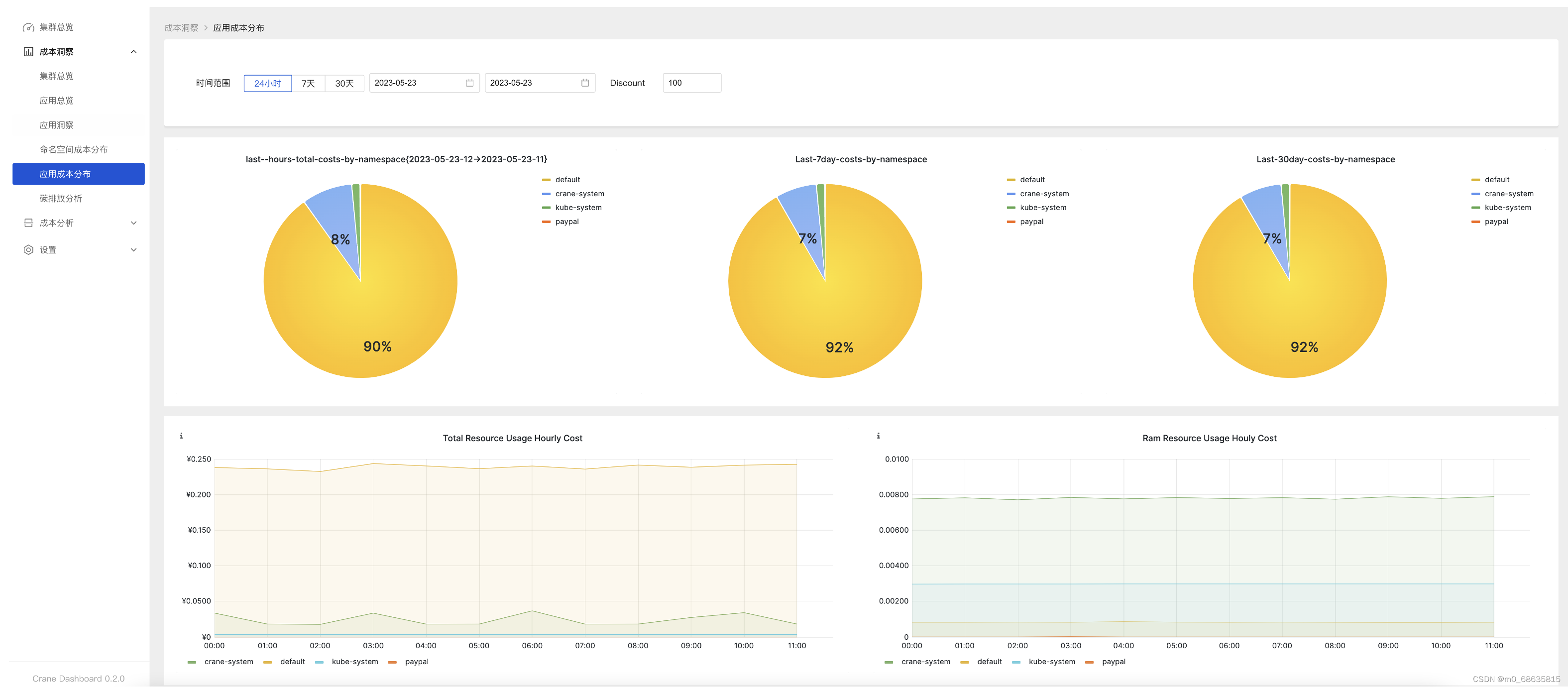This screenshot has height=688, width=1568.
Task: Select the 24小时 time range
Action: click(268, 84)
